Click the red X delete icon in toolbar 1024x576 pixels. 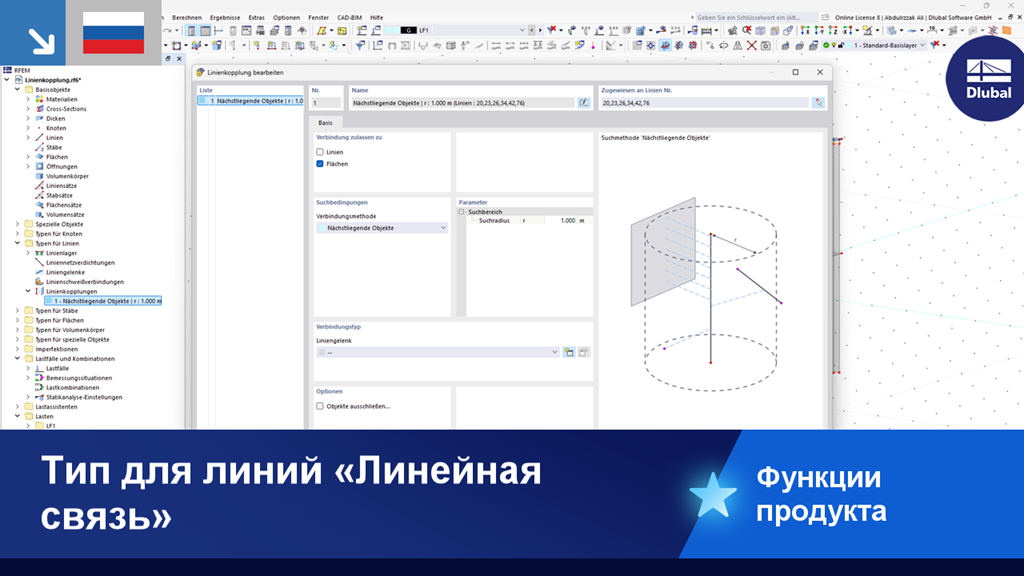tap(752, 45)
